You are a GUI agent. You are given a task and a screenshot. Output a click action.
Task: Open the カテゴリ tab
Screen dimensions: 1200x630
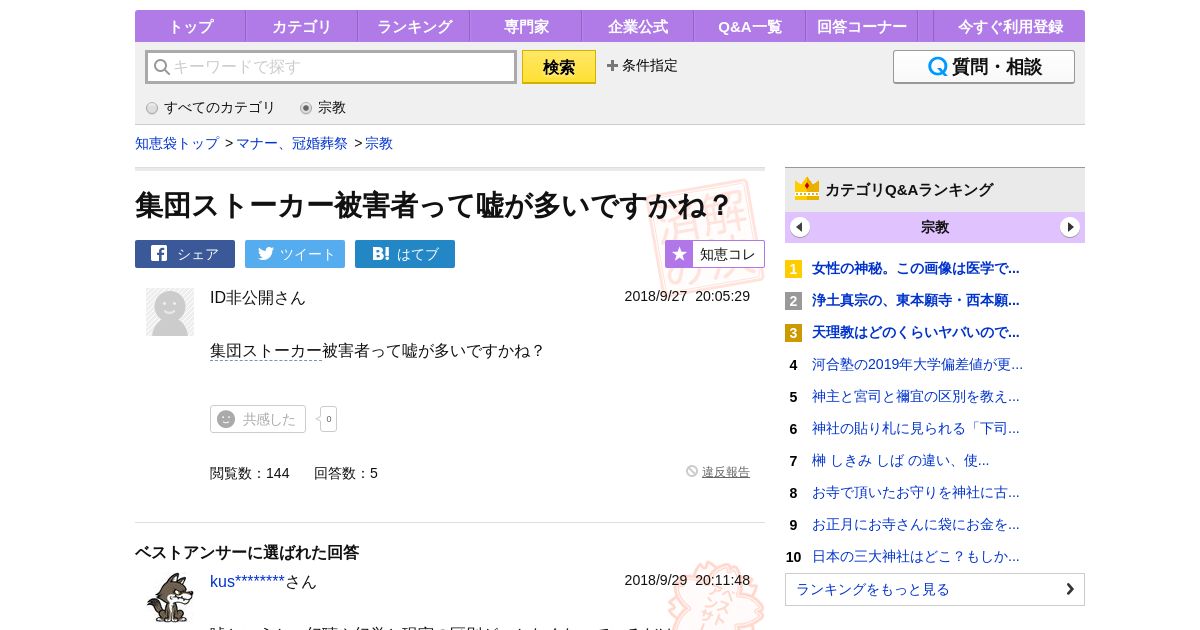click(302, 27)
